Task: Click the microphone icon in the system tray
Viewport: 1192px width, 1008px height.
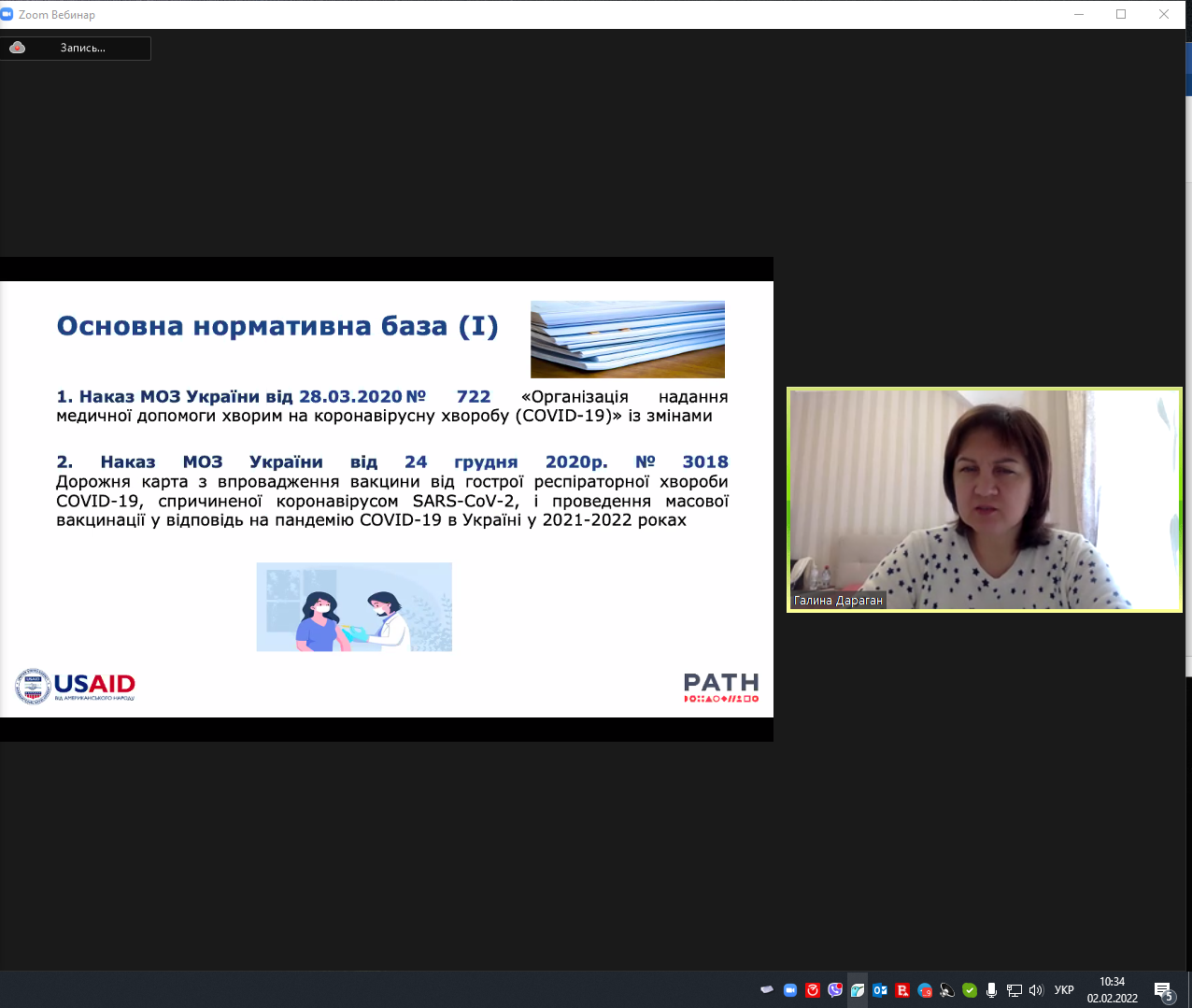Action: pyautogui.click(x=992, y=990)
